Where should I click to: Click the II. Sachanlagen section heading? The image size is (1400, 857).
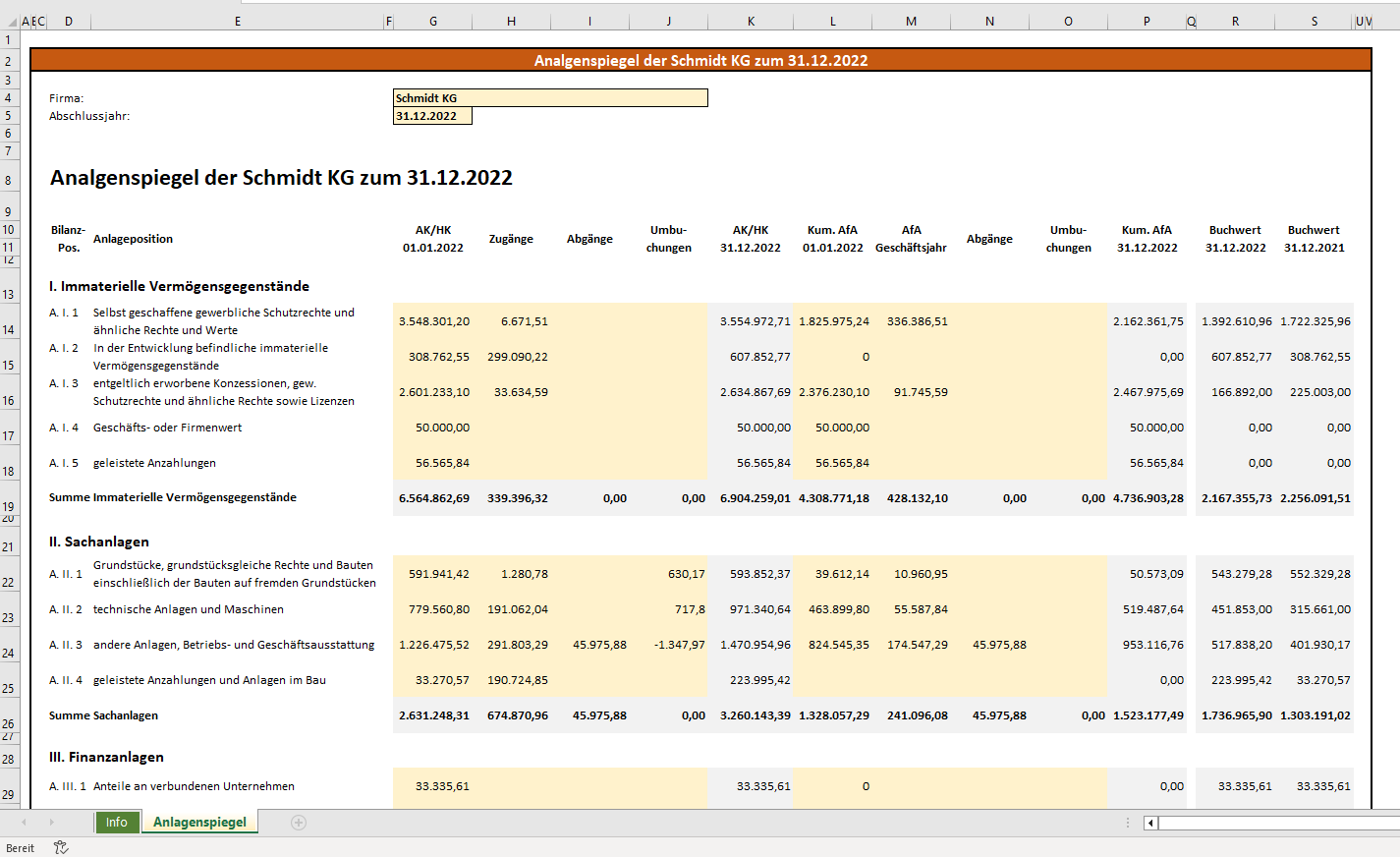(99, 542)
